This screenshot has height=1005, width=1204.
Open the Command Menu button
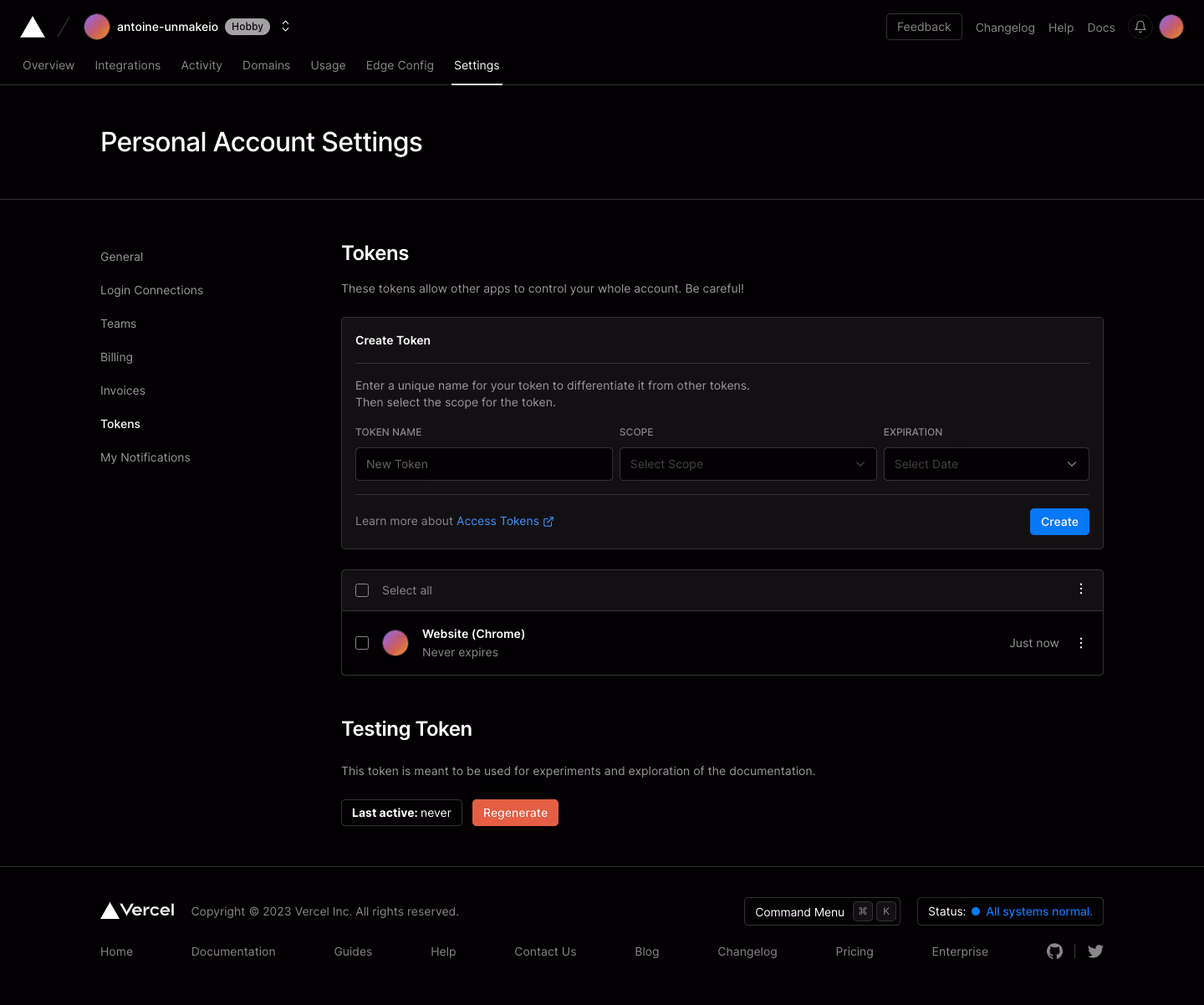822,911
